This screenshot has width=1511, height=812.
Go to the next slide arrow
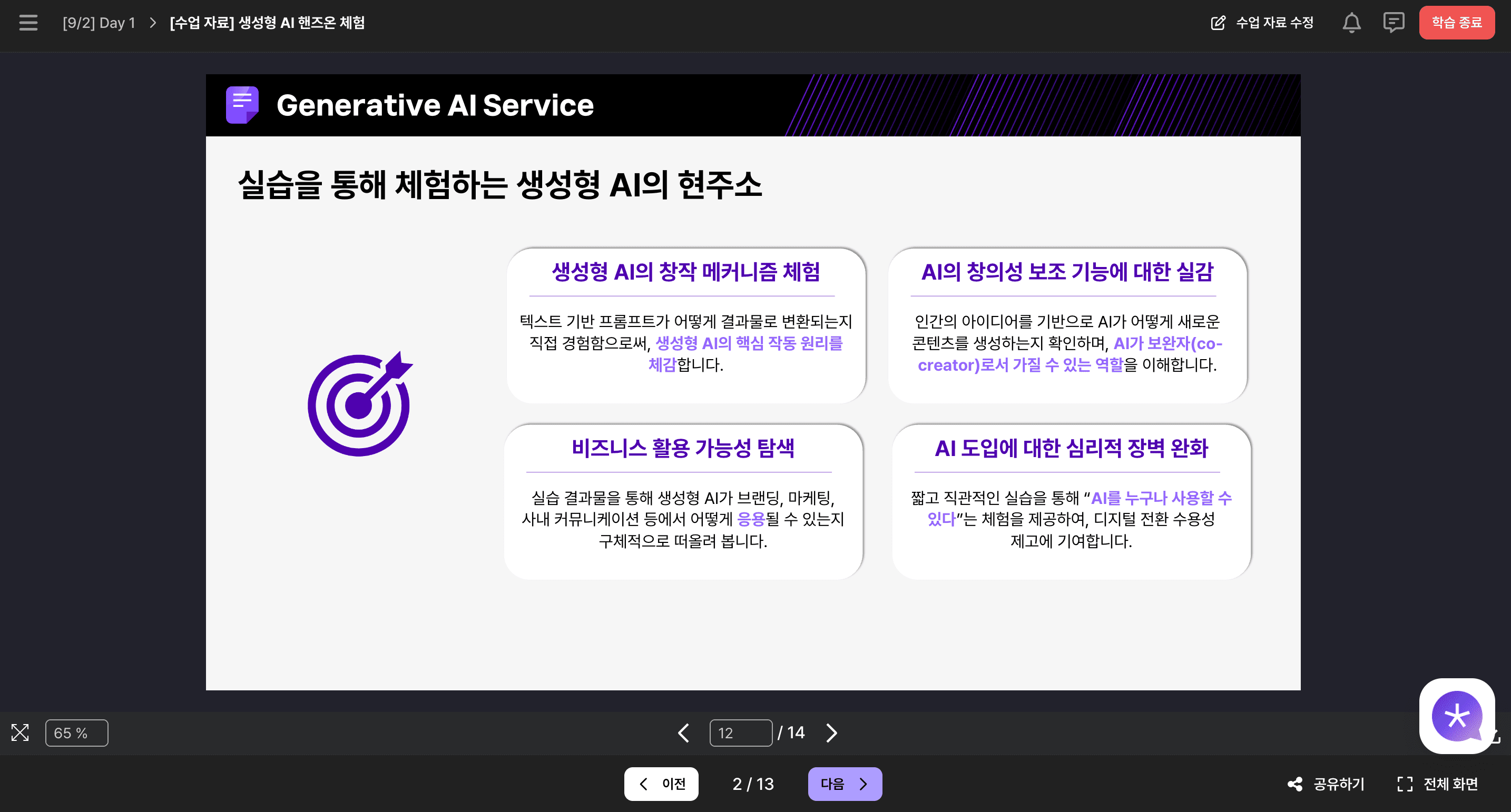tap(831, 732)
